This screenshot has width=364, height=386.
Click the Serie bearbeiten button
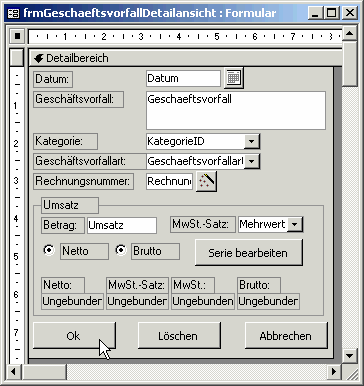click(x=249, y=252)
